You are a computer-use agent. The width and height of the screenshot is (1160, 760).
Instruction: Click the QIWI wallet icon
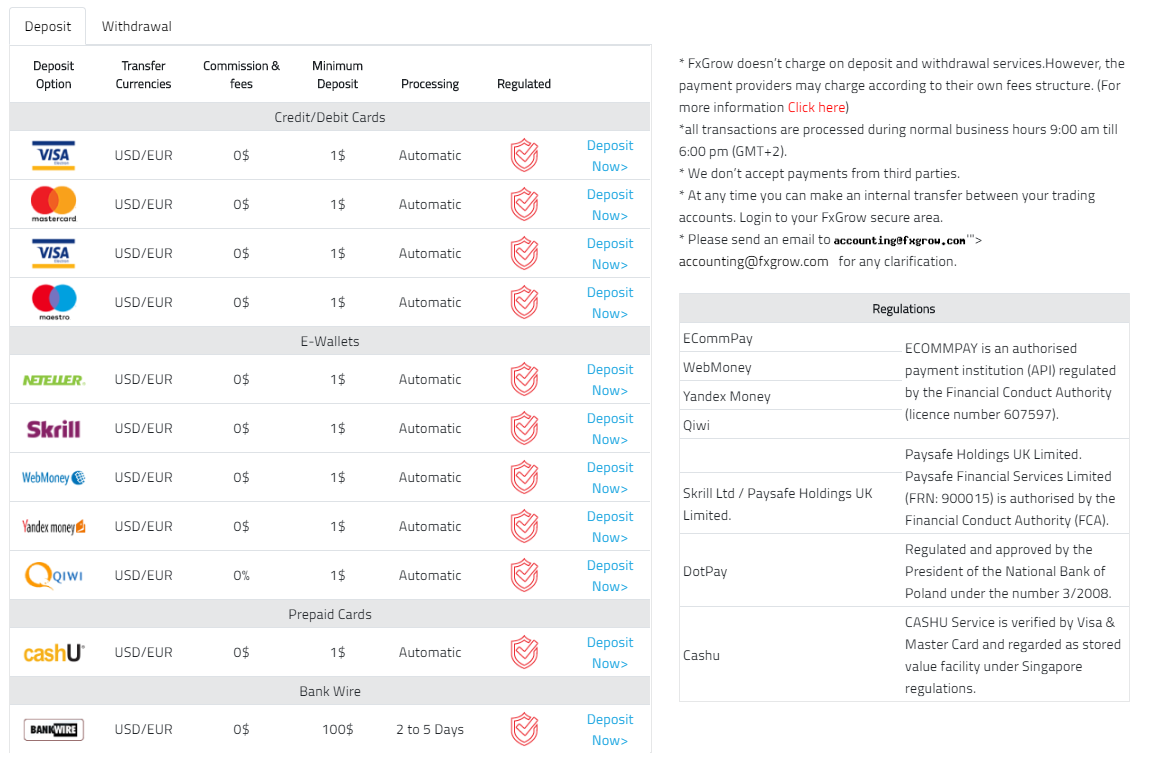[53, 575]
